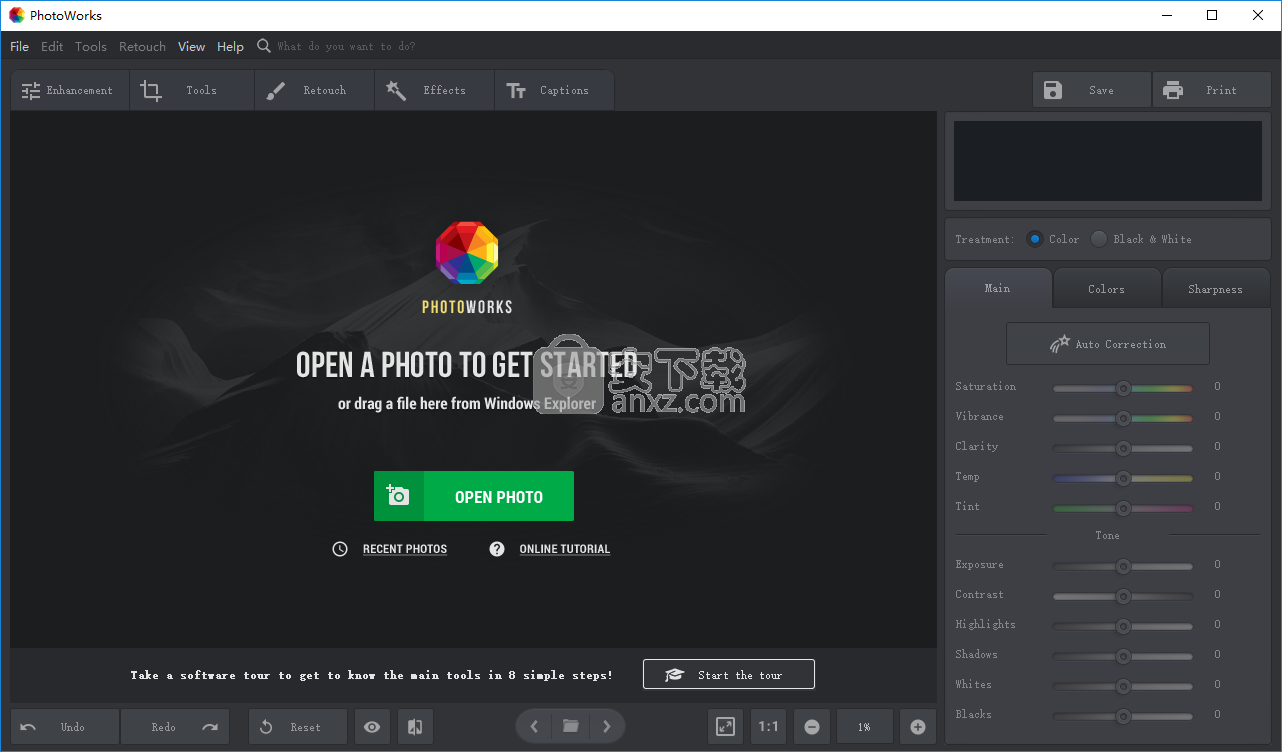Screen dimensions: 1282x752
Task: Click the 1:1 zoom button
Action: pyautogui.click(x=768, y=727)
